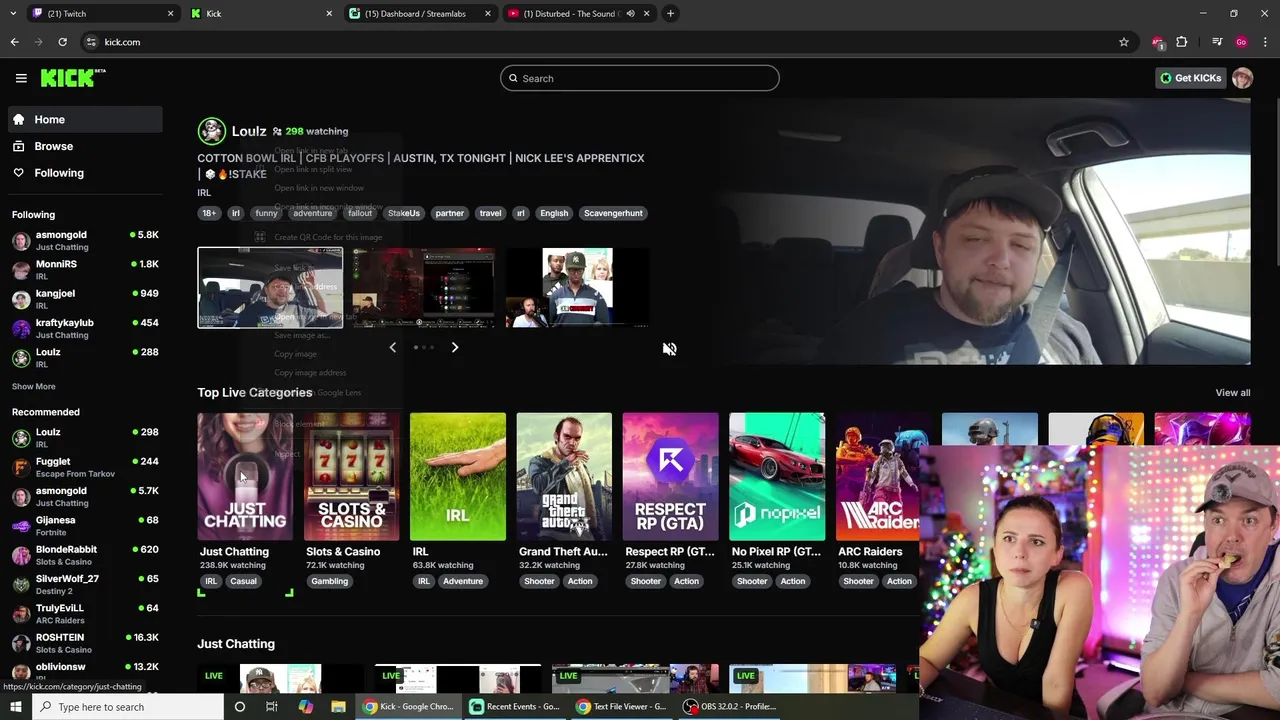Click the Just Chatting section heading

pos(236,644)
